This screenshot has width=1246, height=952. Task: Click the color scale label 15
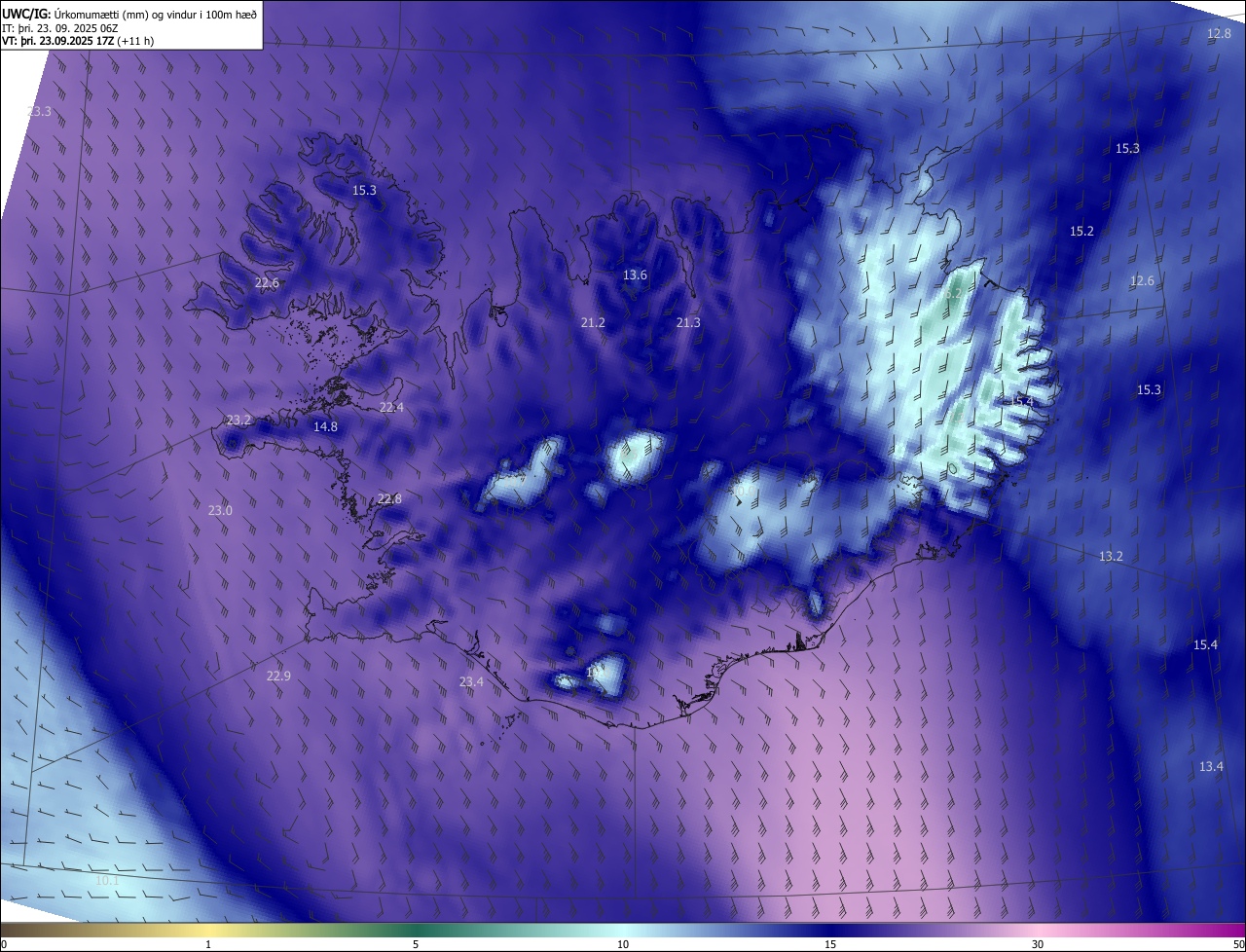click(x=830, y=945)
